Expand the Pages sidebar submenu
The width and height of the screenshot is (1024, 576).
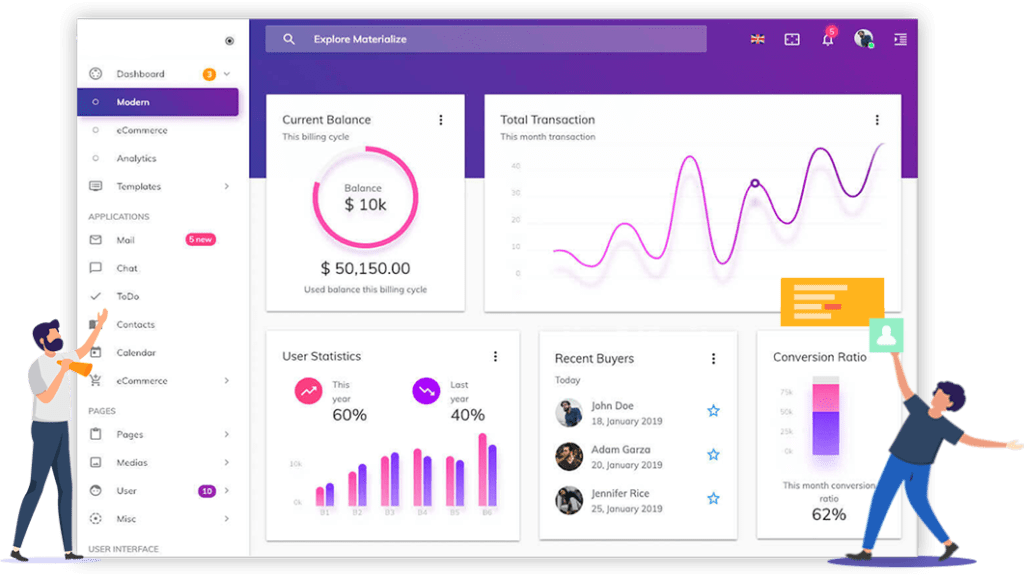227,435
